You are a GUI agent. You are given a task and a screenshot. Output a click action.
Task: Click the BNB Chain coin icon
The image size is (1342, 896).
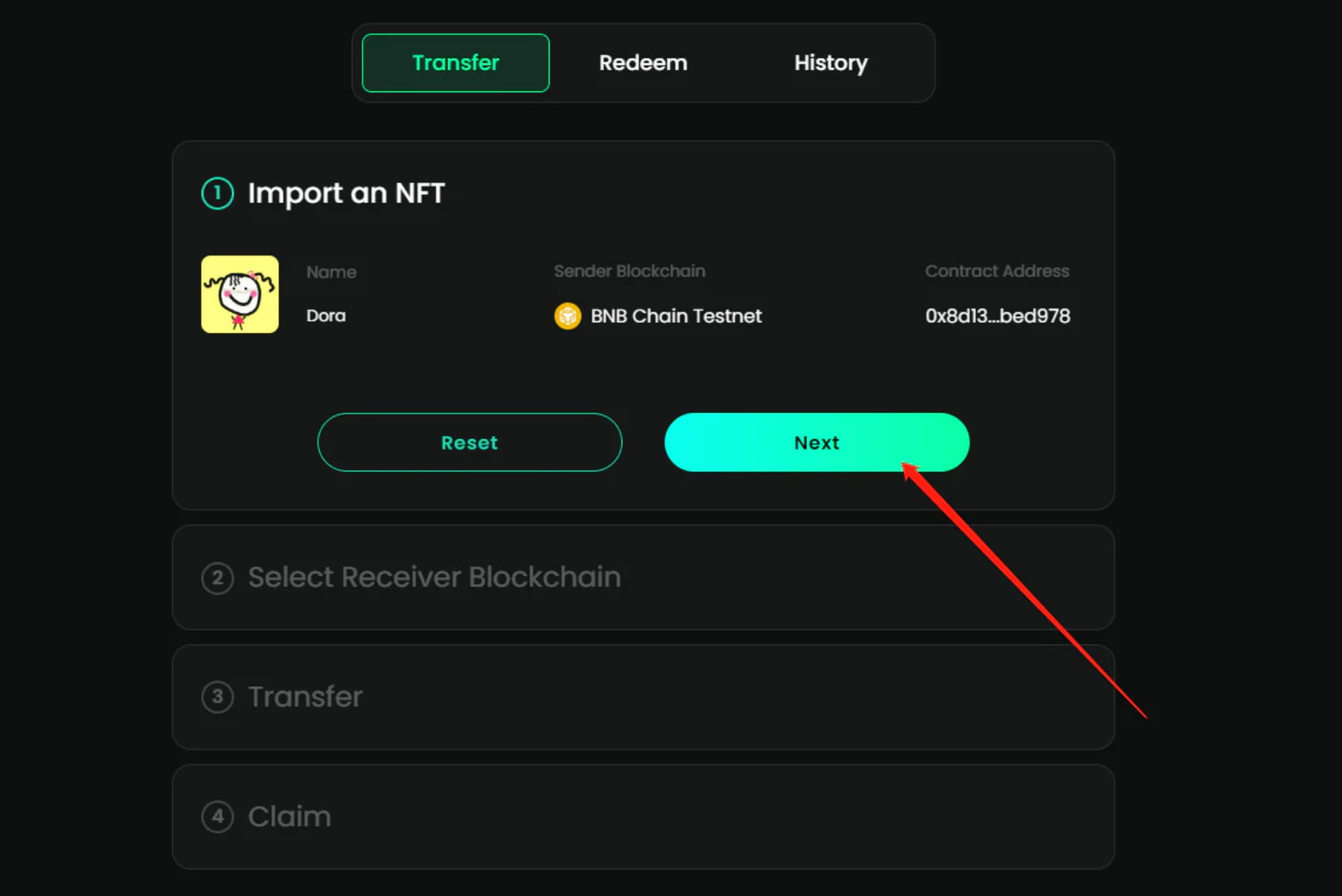[x=568, y=316]
